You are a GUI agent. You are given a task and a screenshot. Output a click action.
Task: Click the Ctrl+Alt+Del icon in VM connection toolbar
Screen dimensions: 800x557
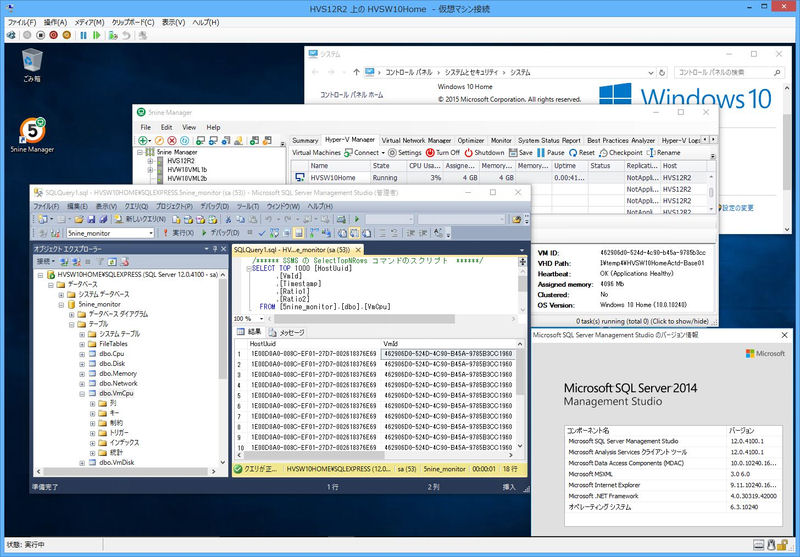[x=11, y=35]
